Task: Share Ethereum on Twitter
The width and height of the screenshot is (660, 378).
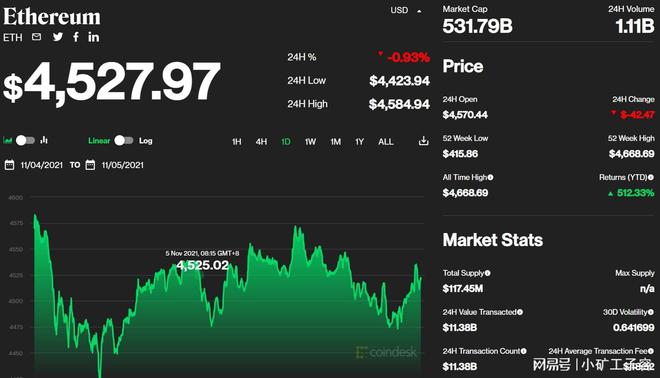Action: (58, 37)
